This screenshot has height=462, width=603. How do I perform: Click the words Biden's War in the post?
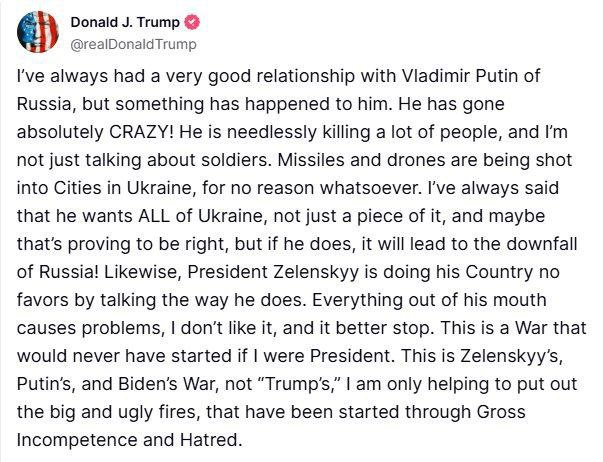(169, 384)
